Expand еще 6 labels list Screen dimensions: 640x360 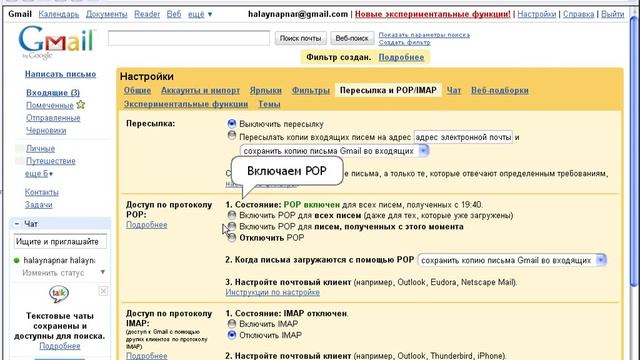coord(38,174)
